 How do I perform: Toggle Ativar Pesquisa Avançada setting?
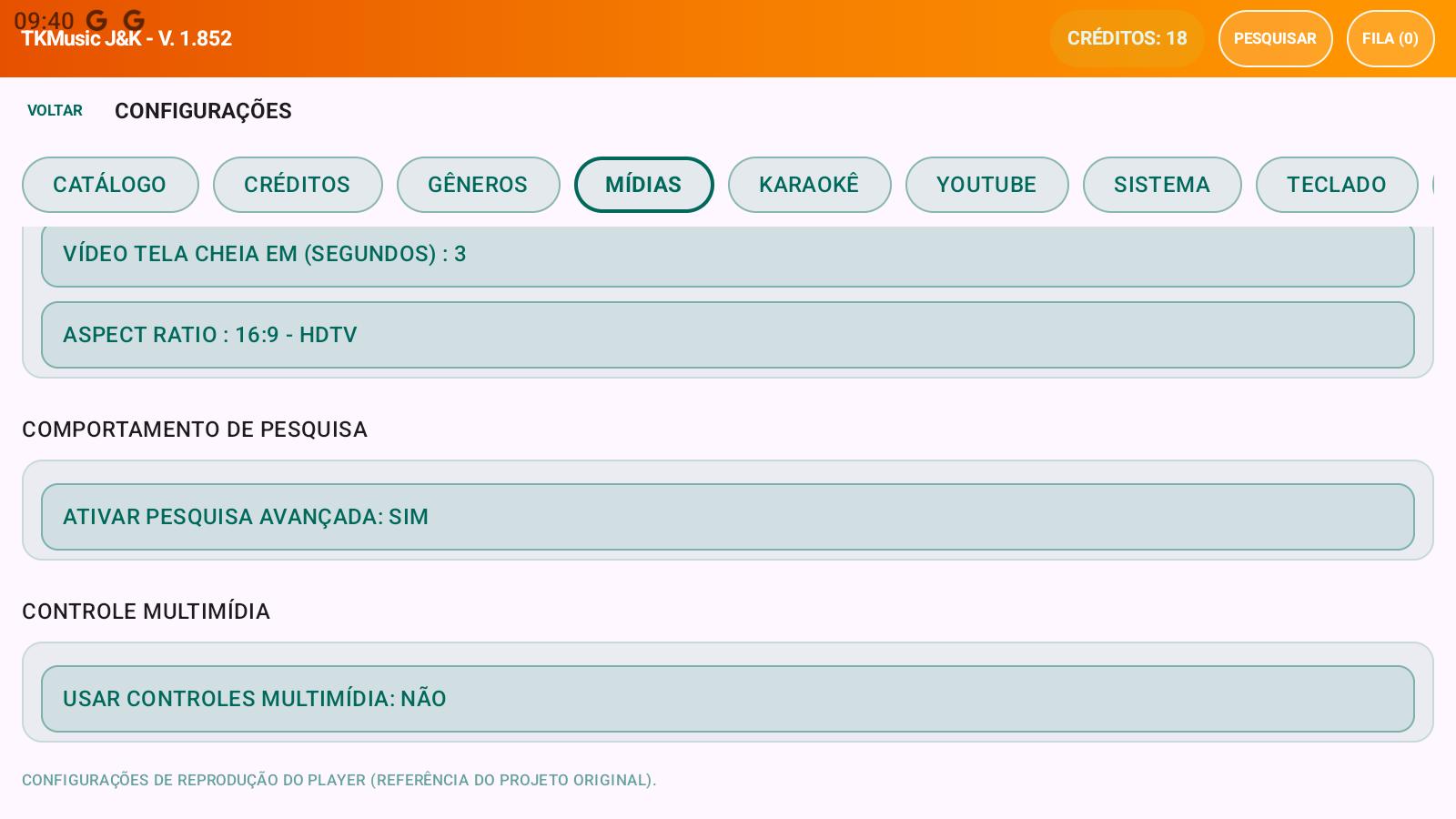click(728, 517)
